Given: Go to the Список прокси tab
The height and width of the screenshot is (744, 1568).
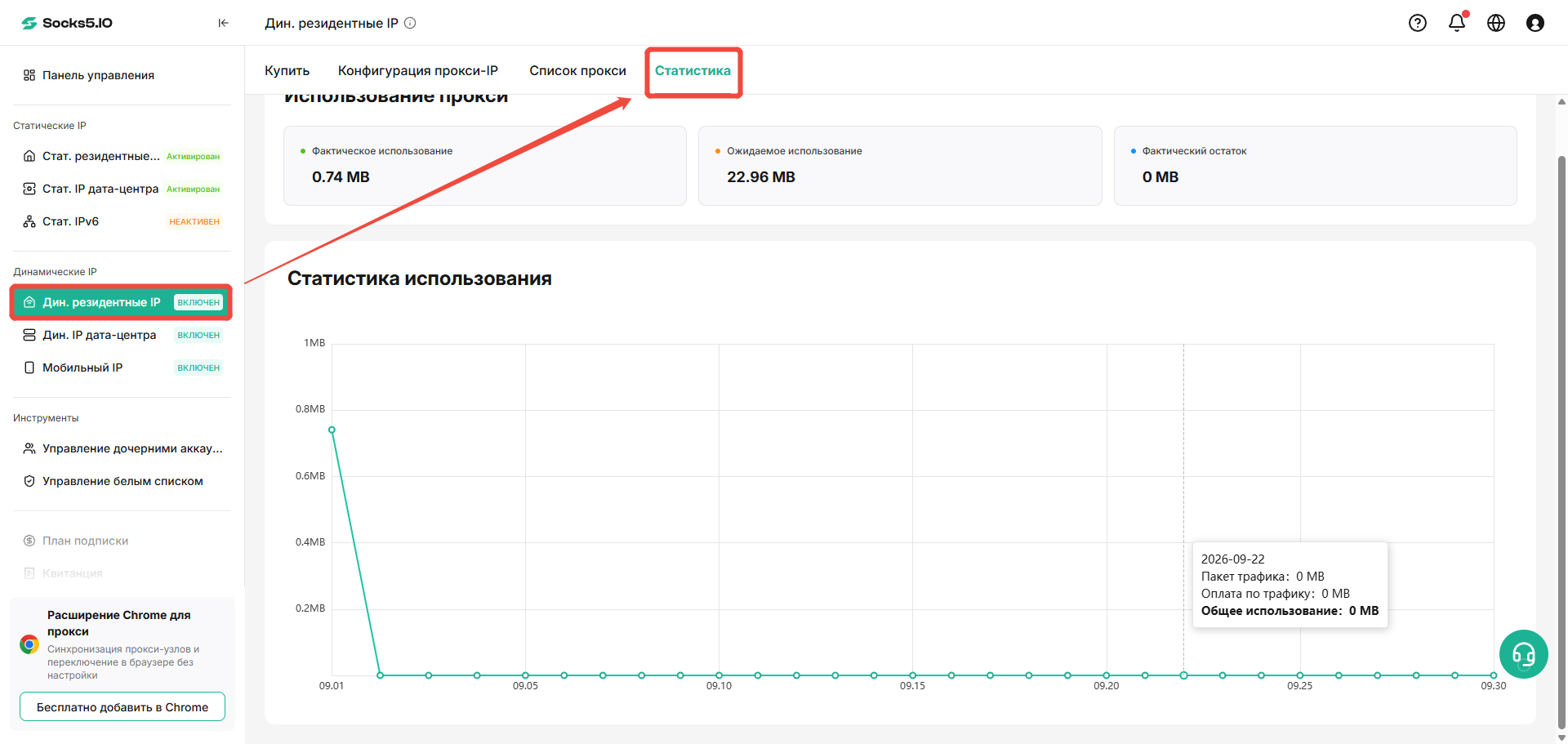Looking at the screenshot, I should point(577,71).
